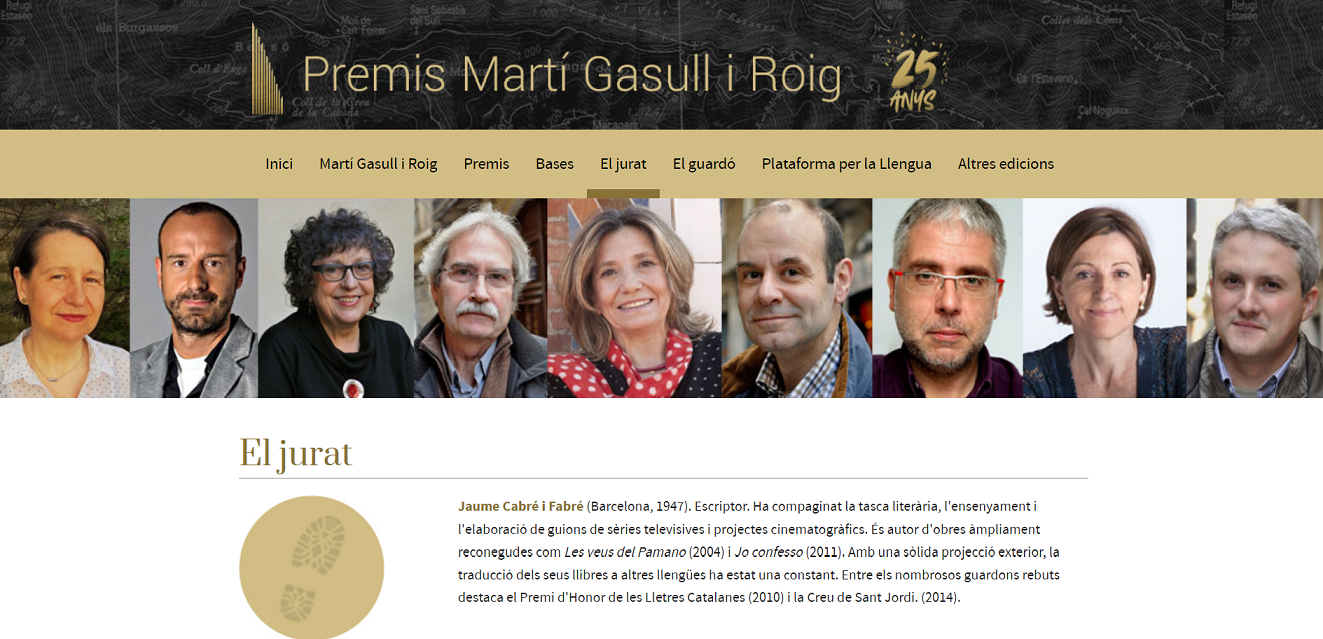Click the golden organ-pipe logo icon
Image resolution: width=1323 pixels, height=639 pixels.
[266, 69]
